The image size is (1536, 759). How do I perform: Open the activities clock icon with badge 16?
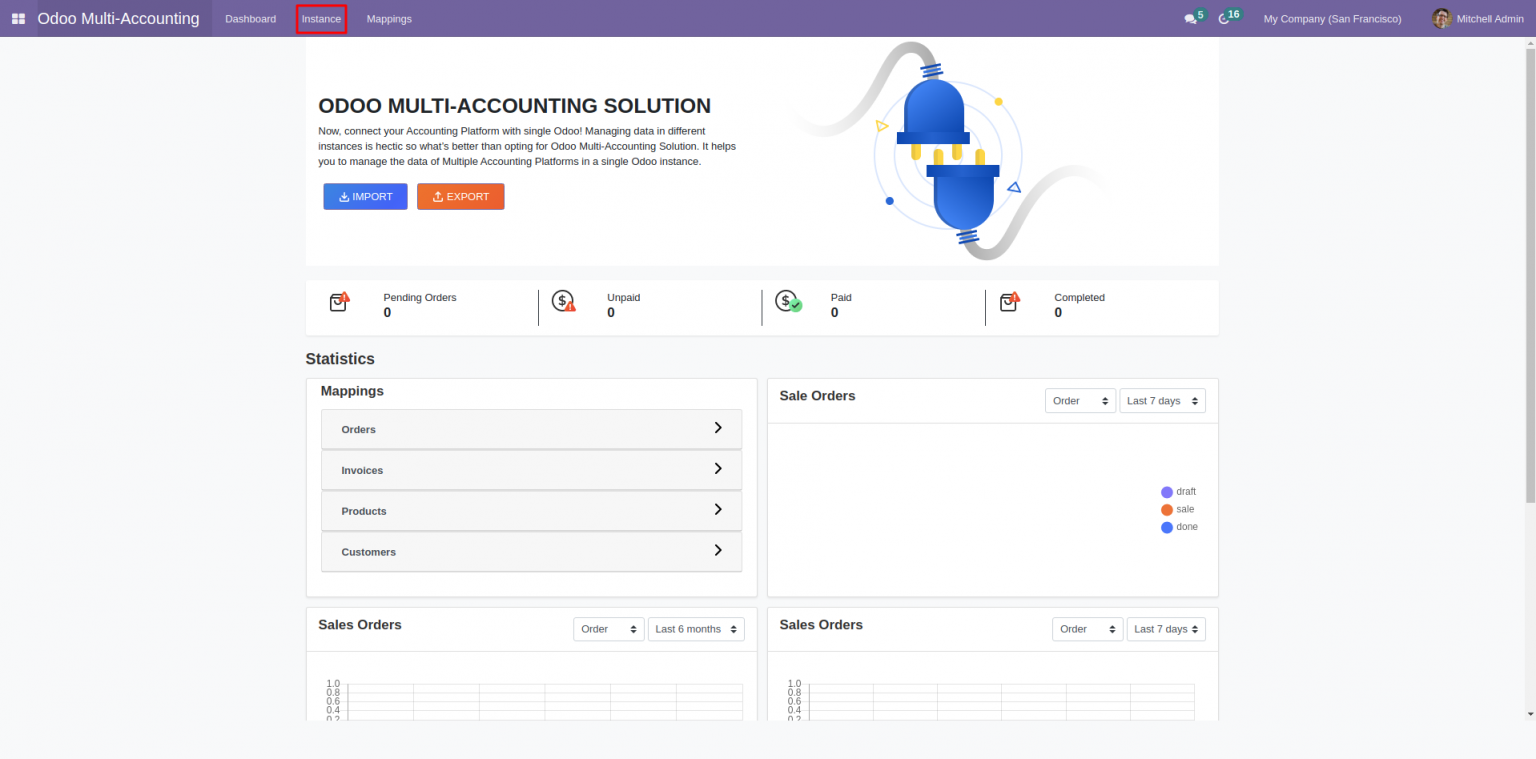[x=1224, y=19]
